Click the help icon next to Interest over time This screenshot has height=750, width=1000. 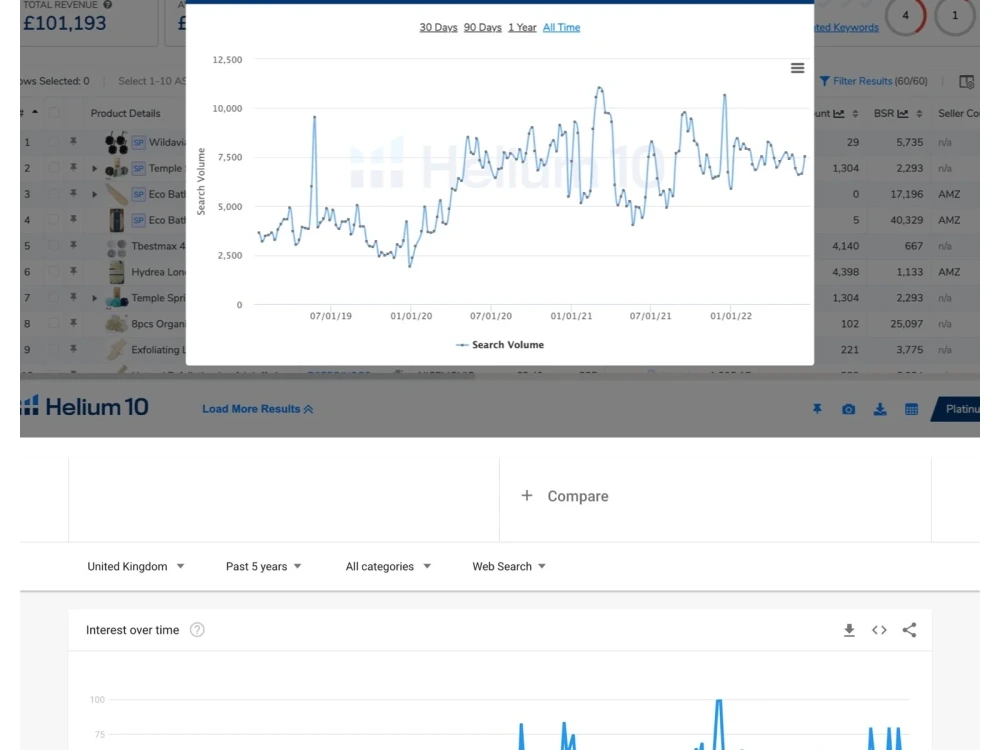[197, 630]
